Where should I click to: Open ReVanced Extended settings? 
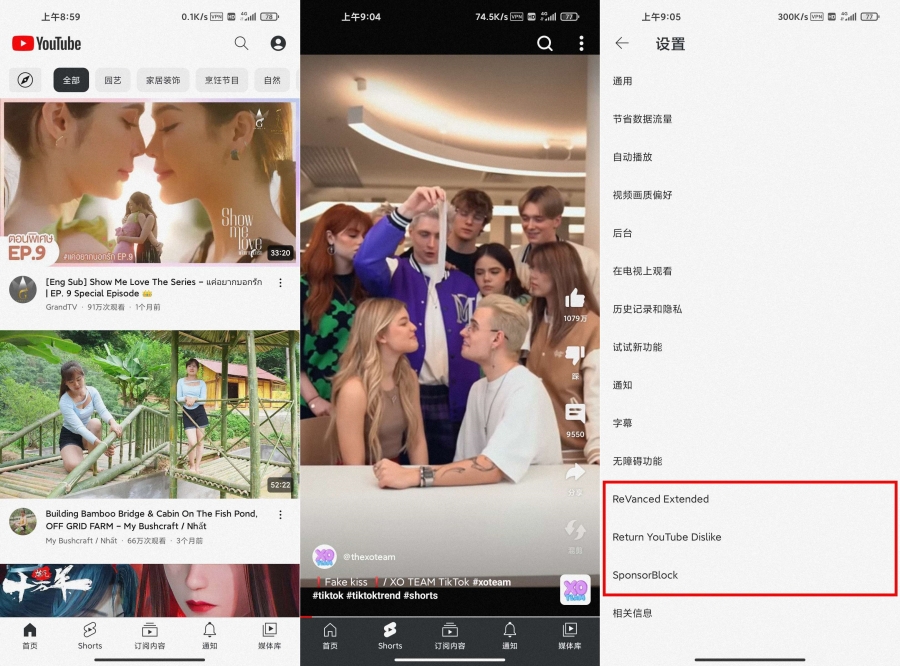[661, 499]
